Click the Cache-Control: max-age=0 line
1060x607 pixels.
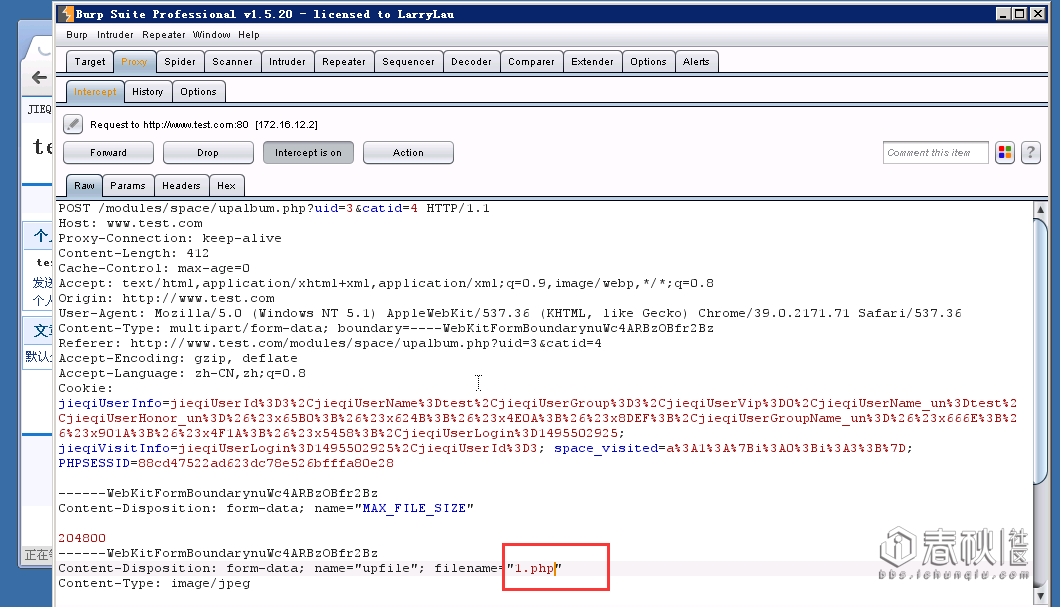pyautogui.click(x=154, y=268)
